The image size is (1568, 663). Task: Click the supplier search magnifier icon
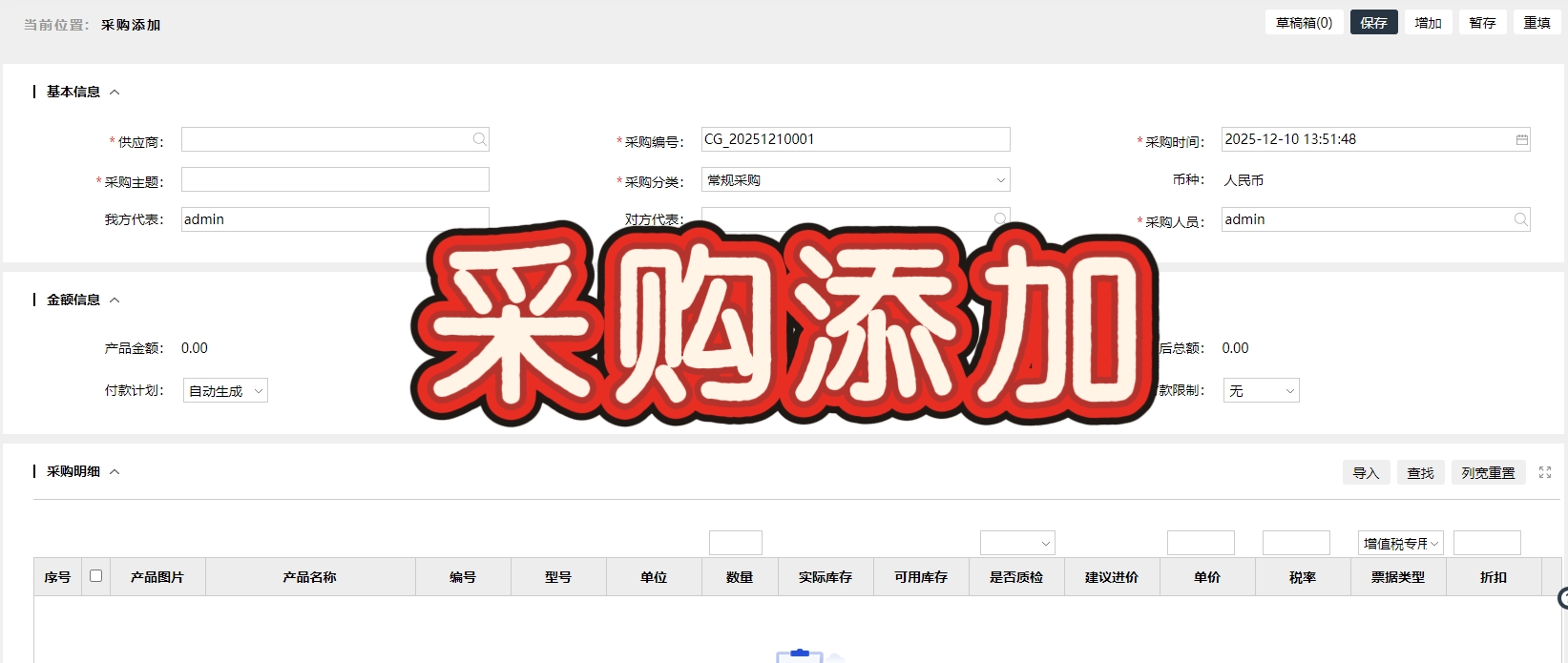479,139
